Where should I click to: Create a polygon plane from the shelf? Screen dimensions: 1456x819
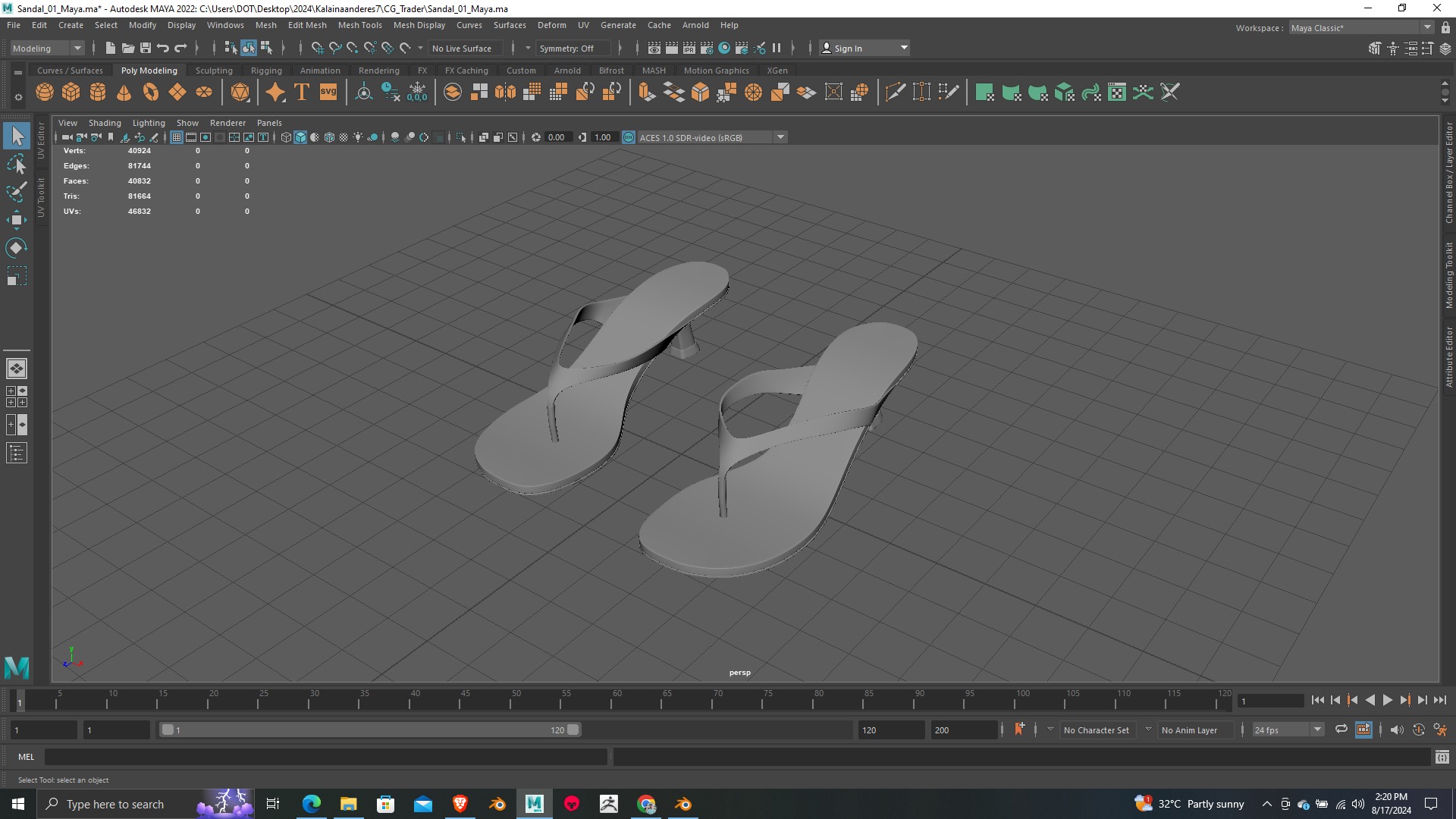coord(177,93)
